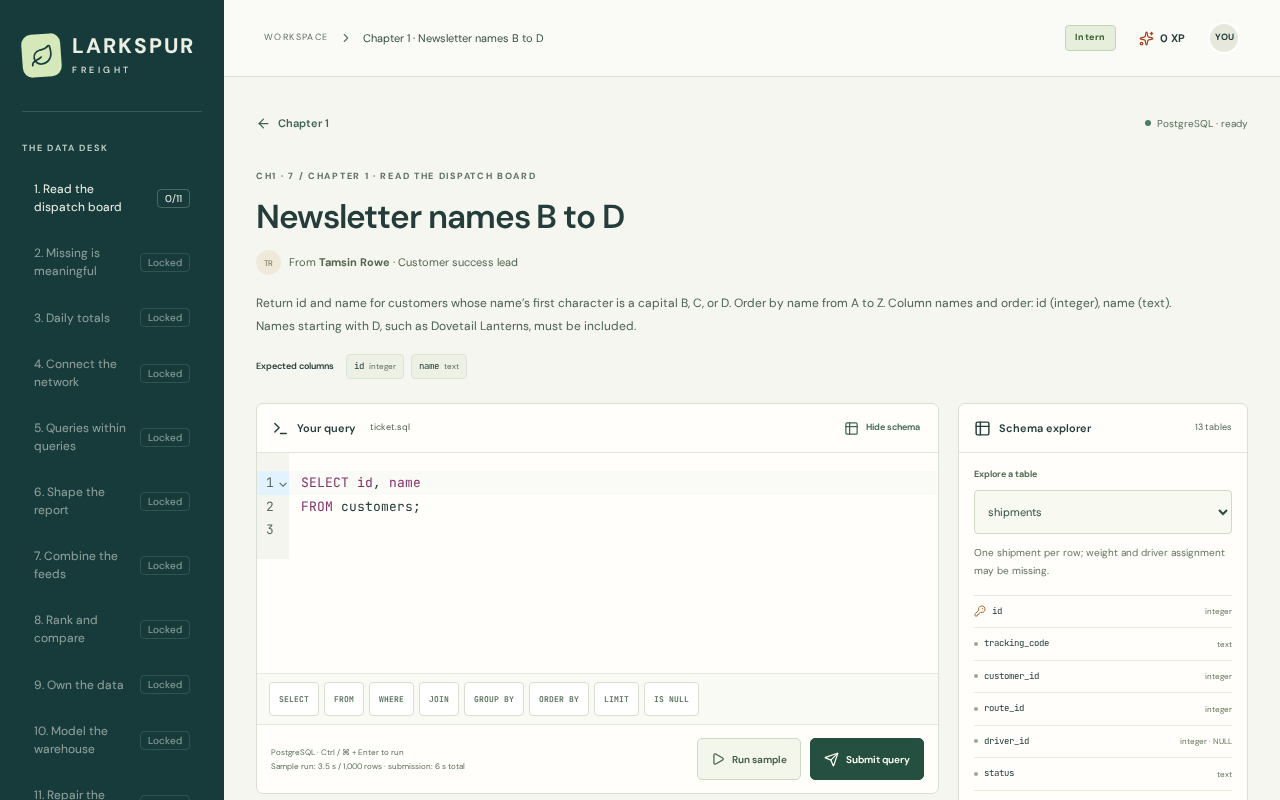This screenshot has height=800, width=1280.
Task: Click the TR avatar of Tamsin Rowe
Action: tap(268, 263)
